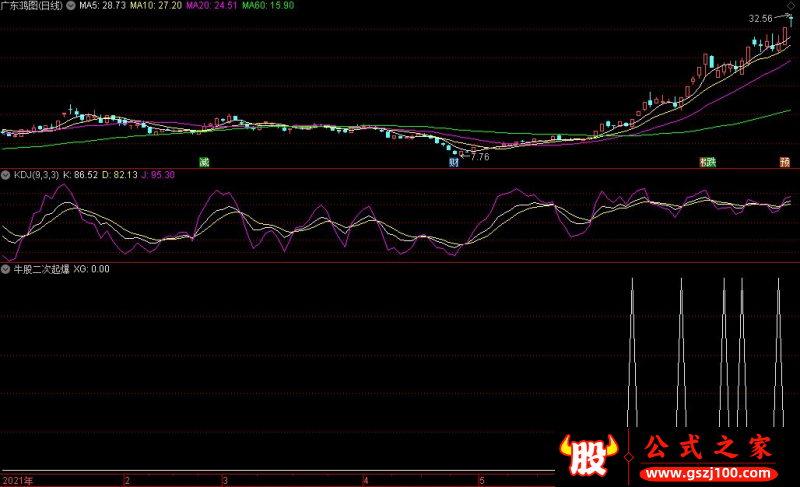Click the XG: 0.00 value
The width and height of the screenshot is (800, 487).
click(x=92, y=269)
